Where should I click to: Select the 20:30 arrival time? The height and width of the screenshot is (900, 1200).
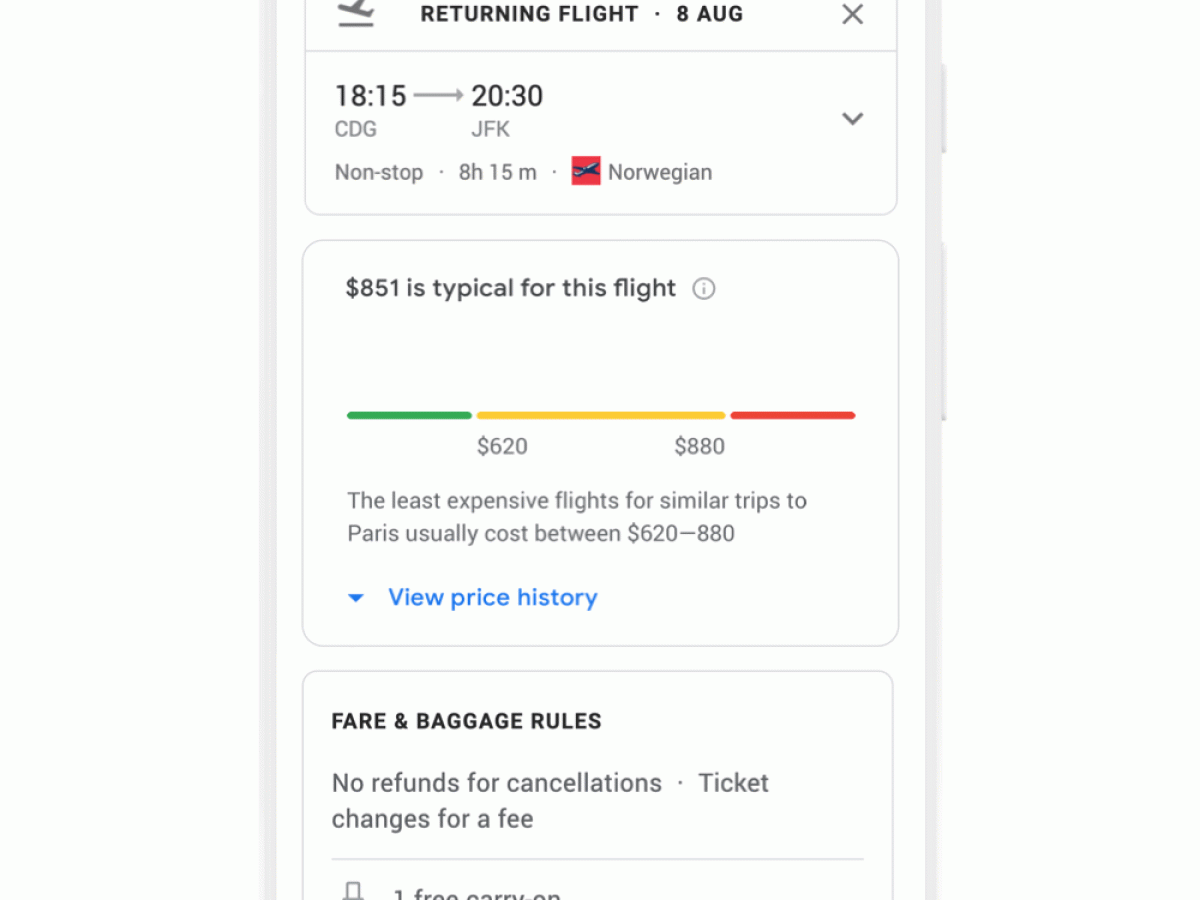507,96
